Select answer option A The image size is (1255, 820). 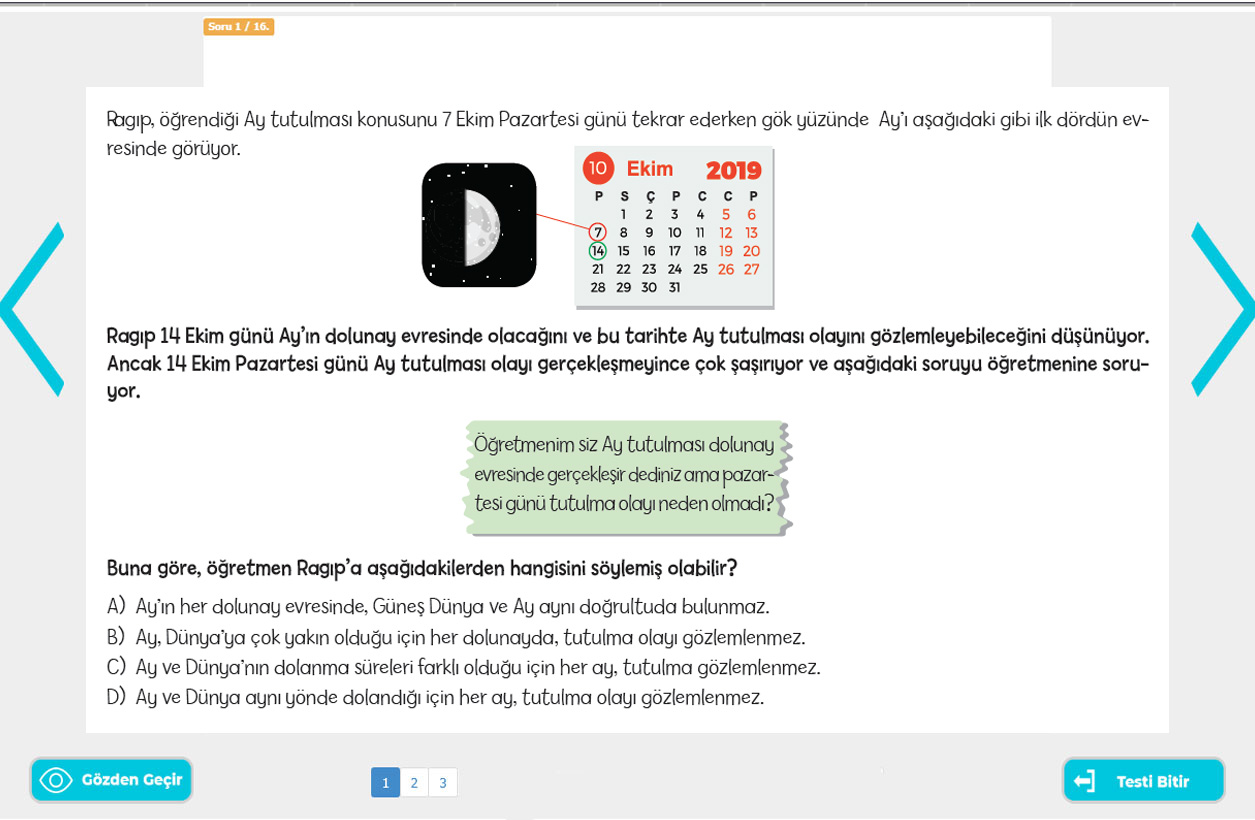[438, 606]
